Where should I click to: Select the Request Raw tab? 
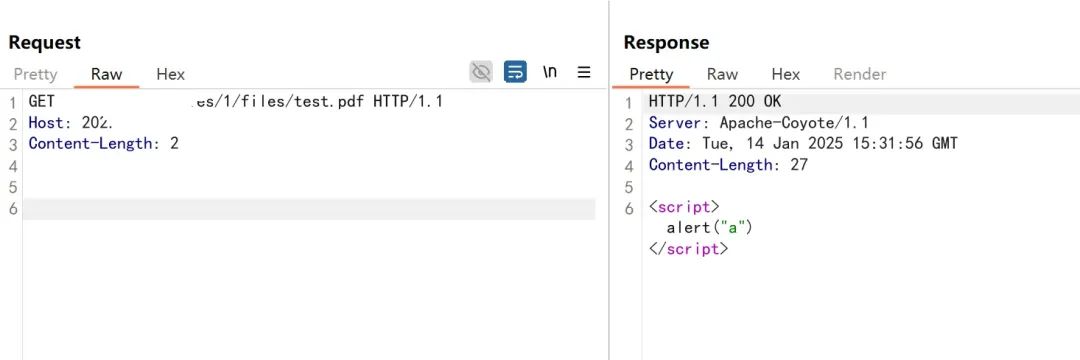pos(107,74)
